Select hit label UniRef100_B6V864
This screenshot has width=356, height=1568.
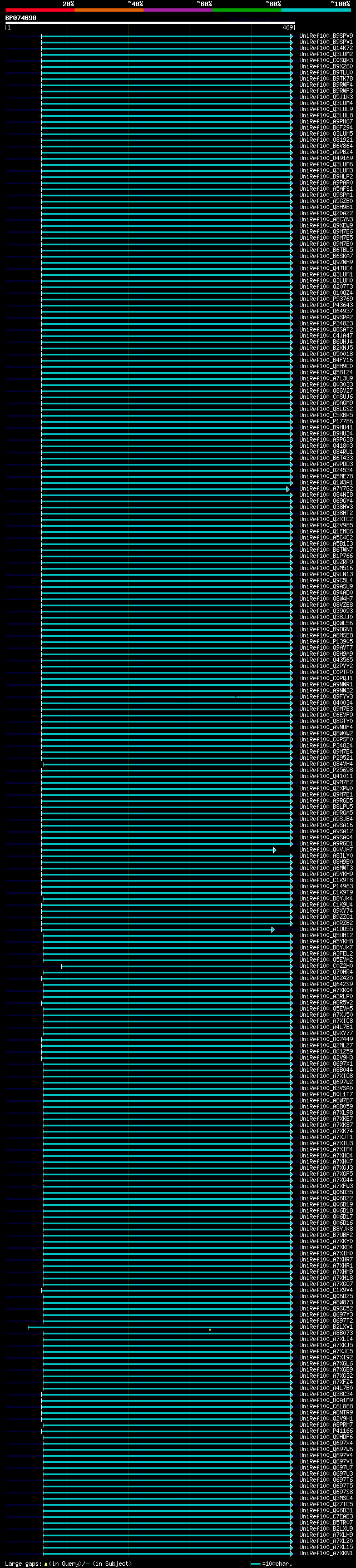pyautogui.click(x=326, y=146)
